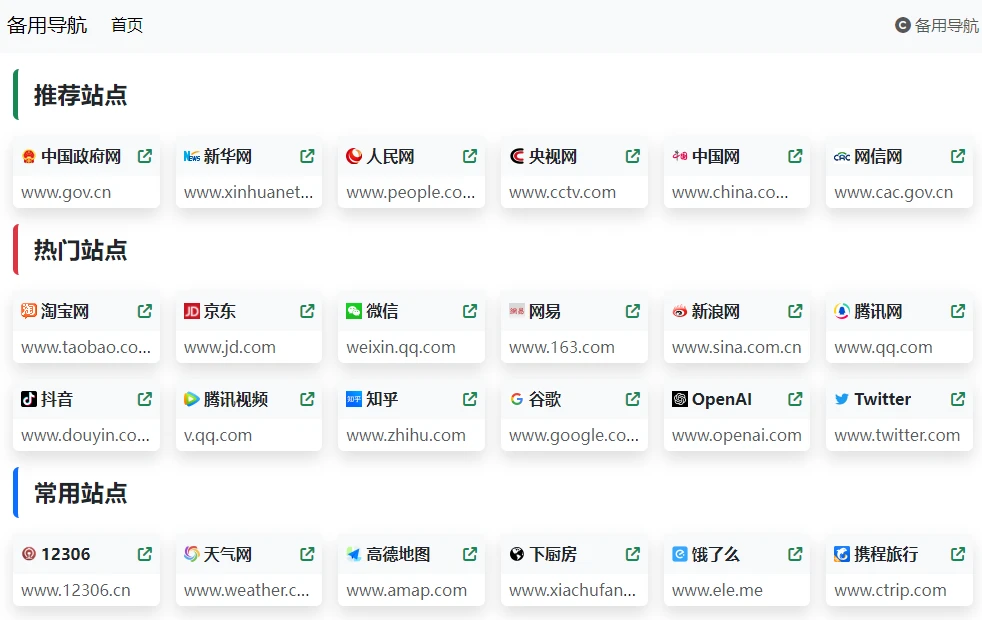Open the 12306 site title
The height and width of the screenshot is (620, 982).
pyautogui.click(x=66, y=554)
